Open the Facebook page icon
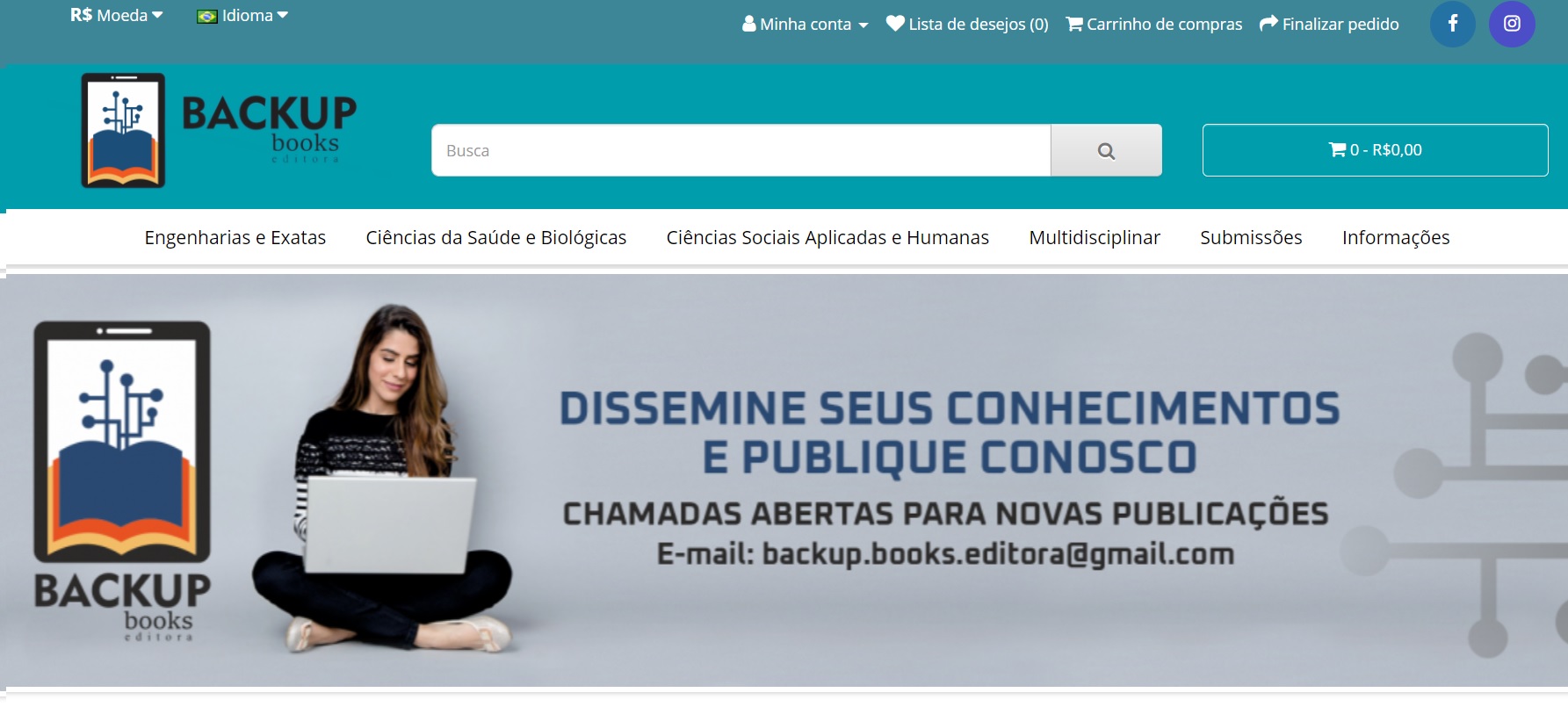The width and height of the screenshot is (1568, 707). (1453, 24)
